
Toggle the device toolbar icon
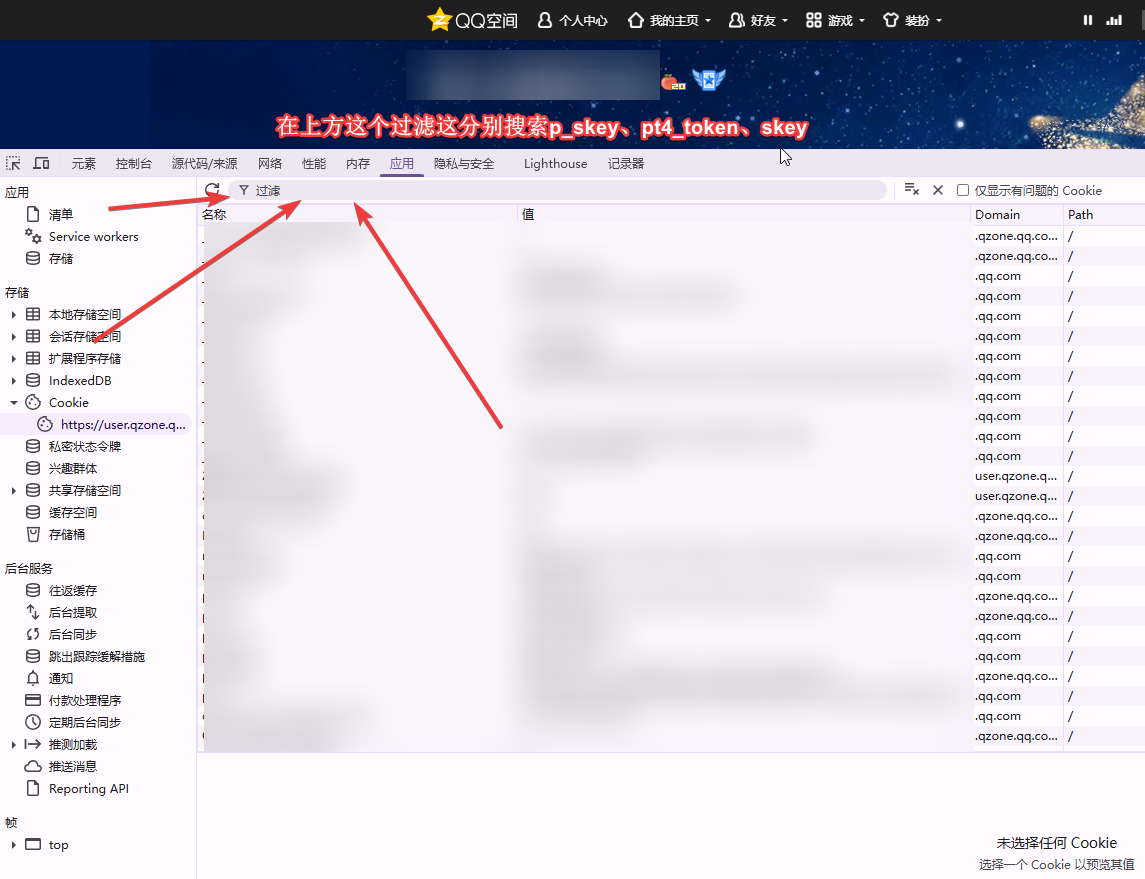[x=42, y=163]
